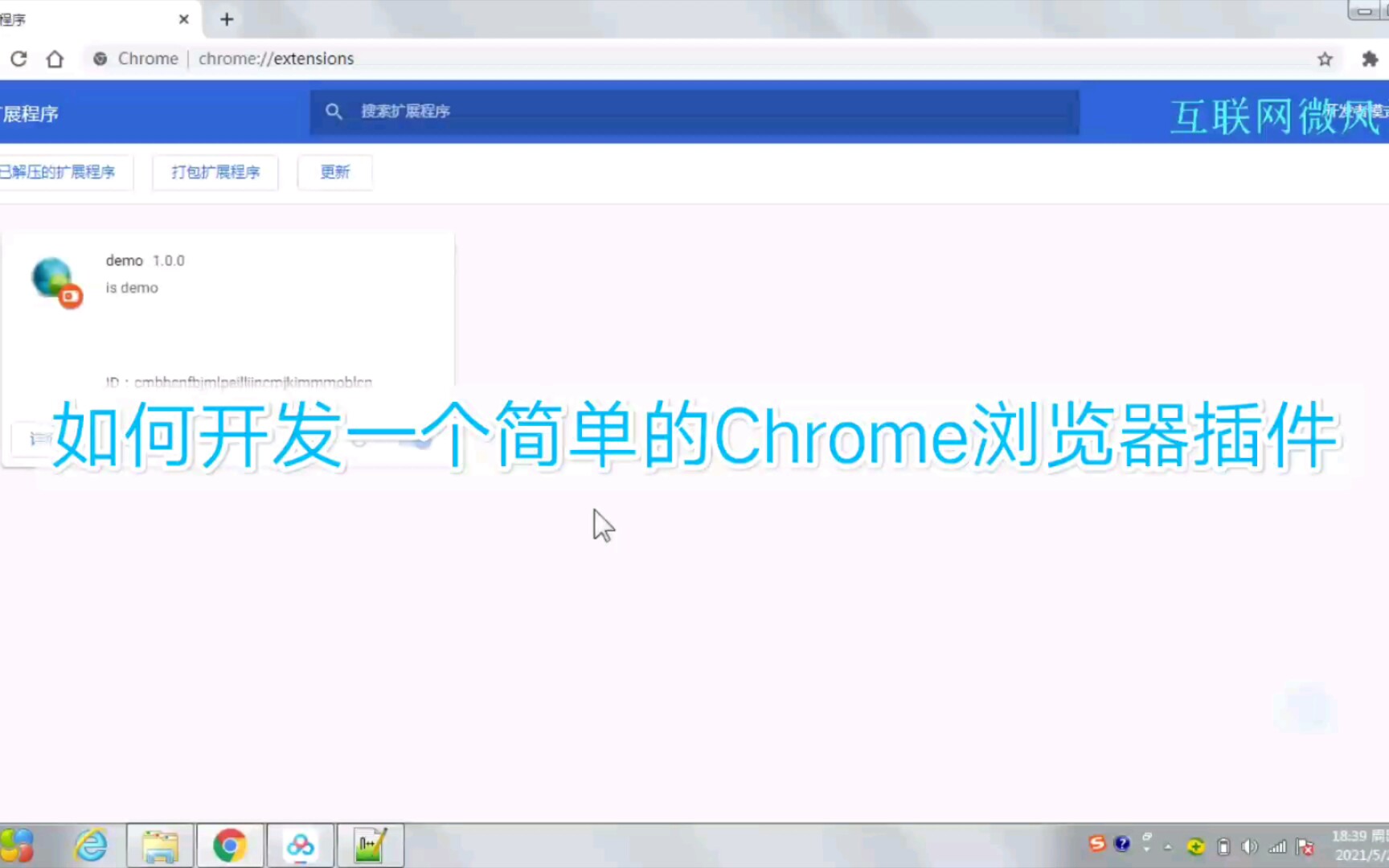
Task: Open the Action Center flag icon
Action: tap(1305, 846)
